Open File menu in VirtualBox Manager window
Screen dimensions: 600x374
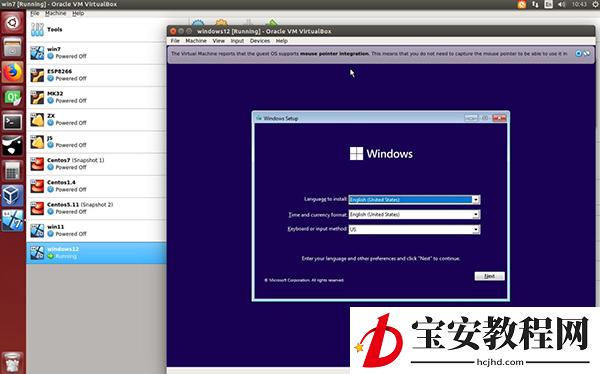pyautogui.click(x=35, y=13)
